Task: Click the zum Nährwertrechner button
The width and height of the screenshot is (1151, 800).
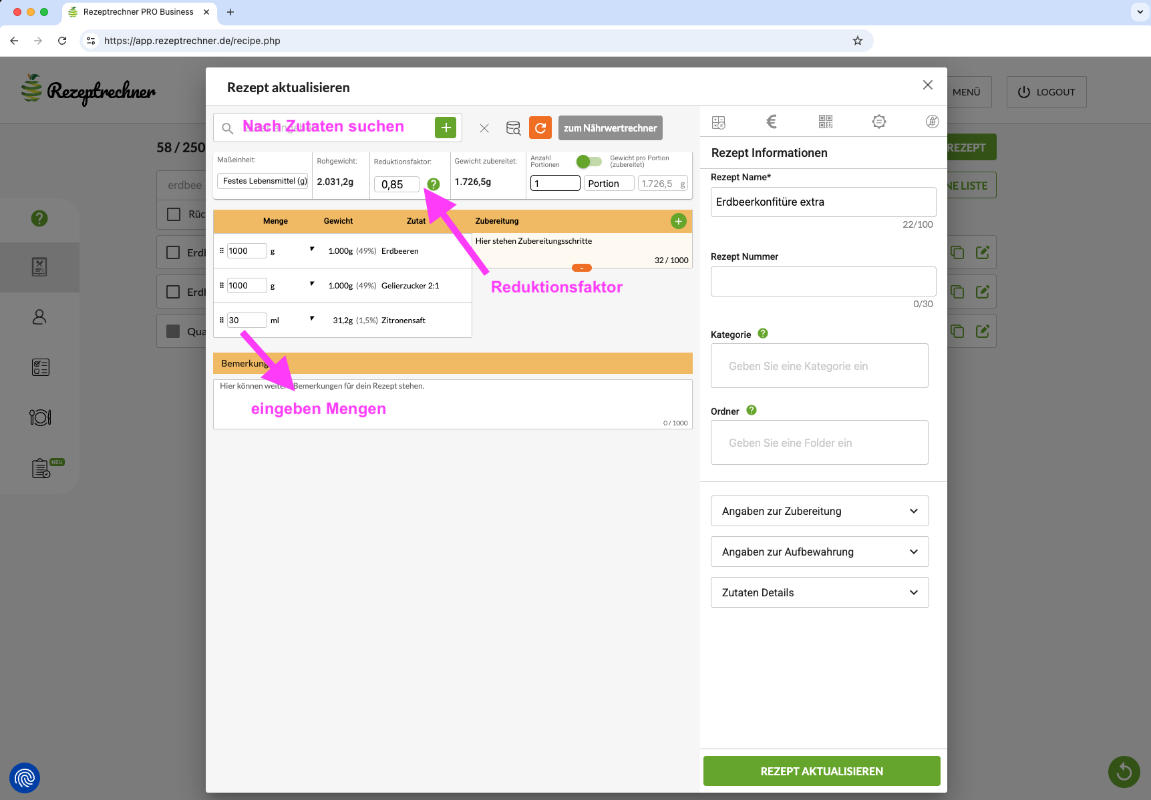Action: [610, 128]
